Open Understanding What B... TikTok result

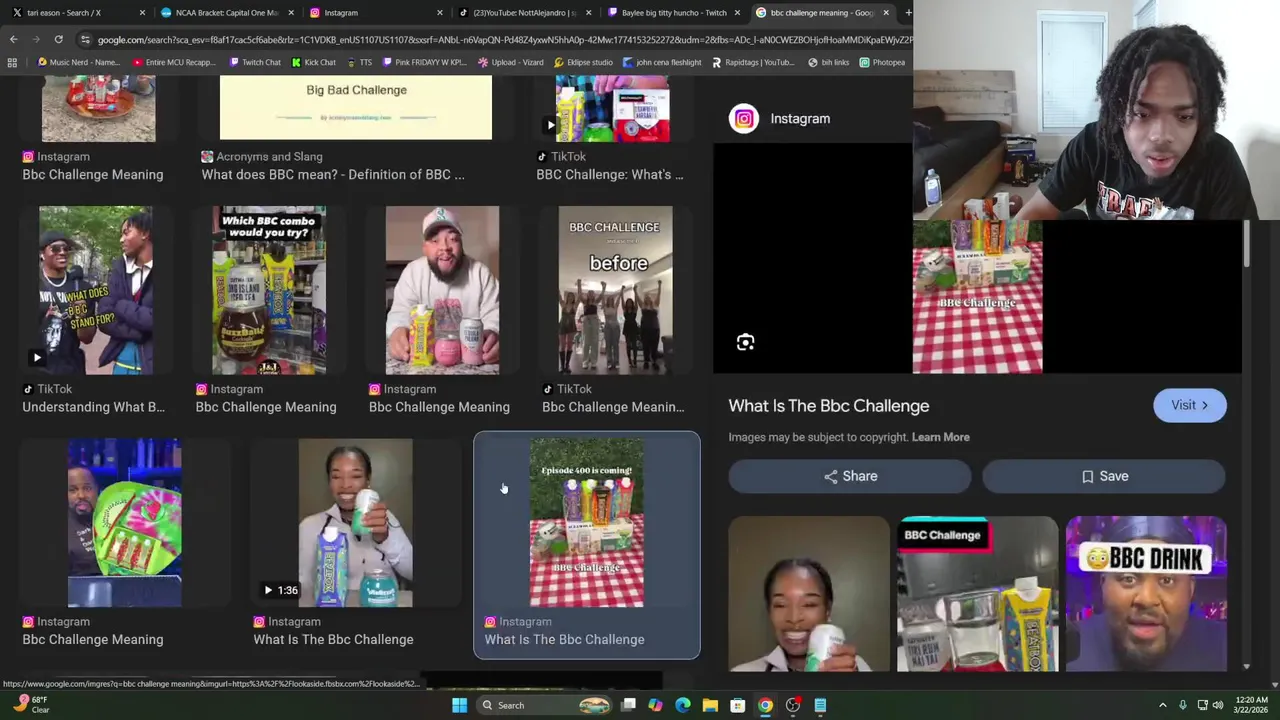click(94, 407)
